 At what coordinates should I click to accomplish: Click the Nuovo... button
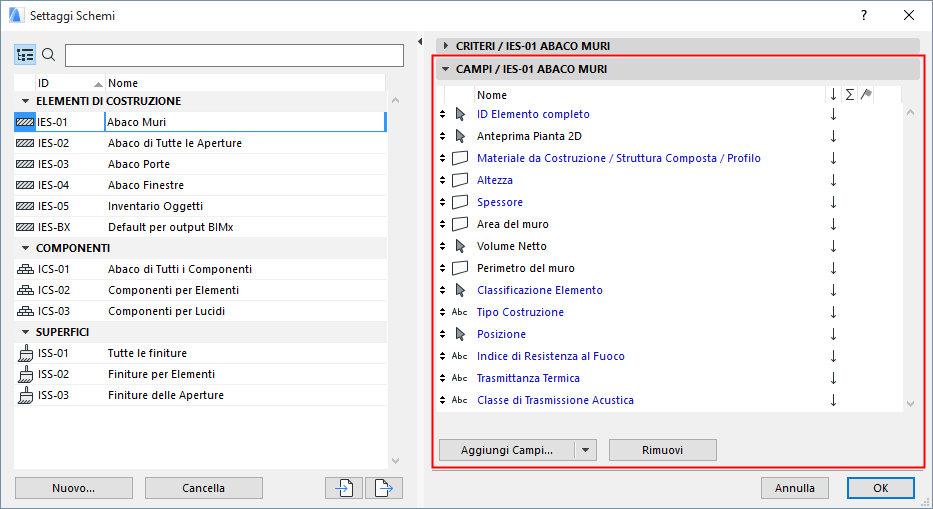[x=74, y=488]
